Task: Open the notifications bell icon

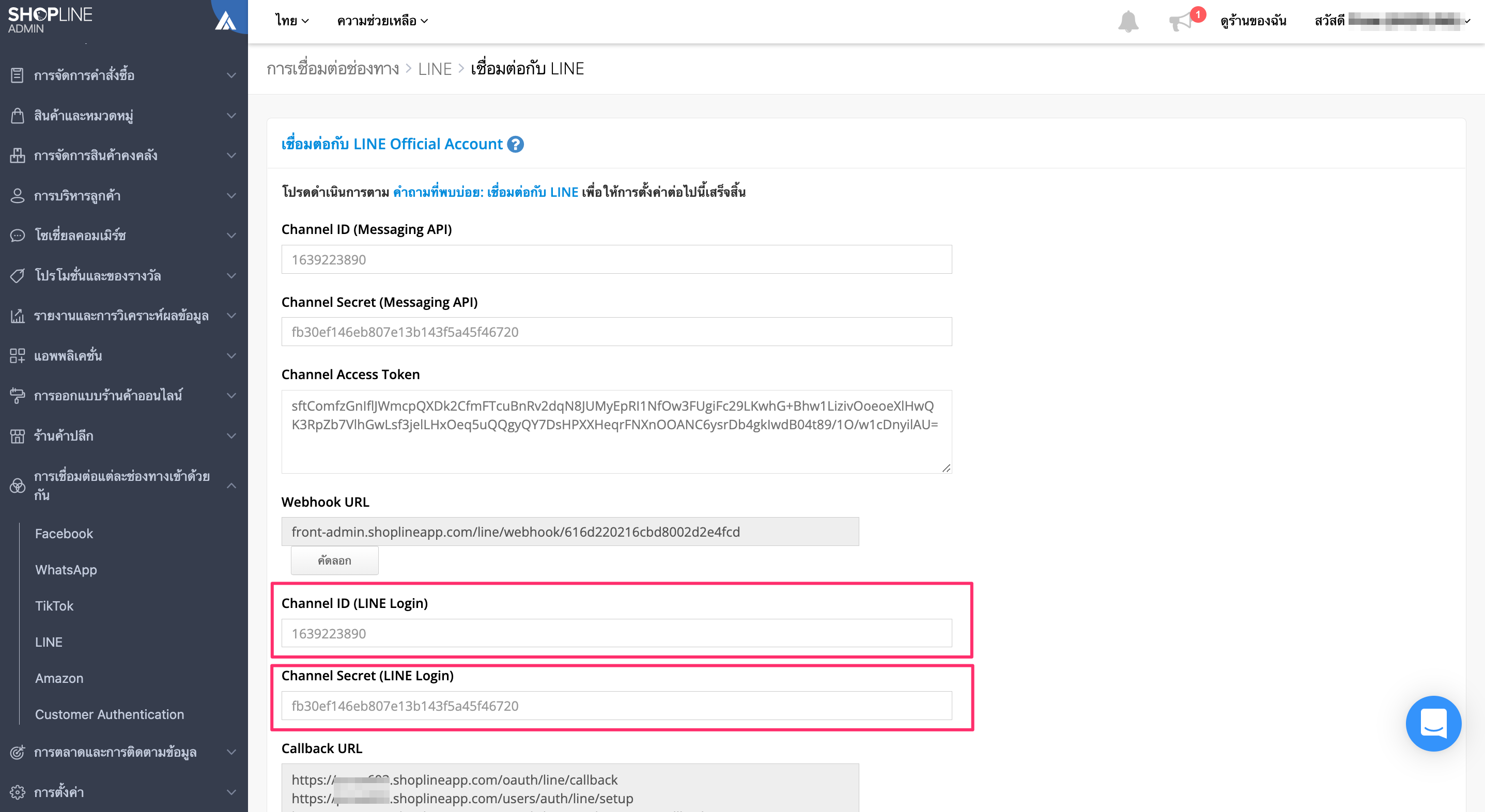Action: click(x=1128, y=21)
